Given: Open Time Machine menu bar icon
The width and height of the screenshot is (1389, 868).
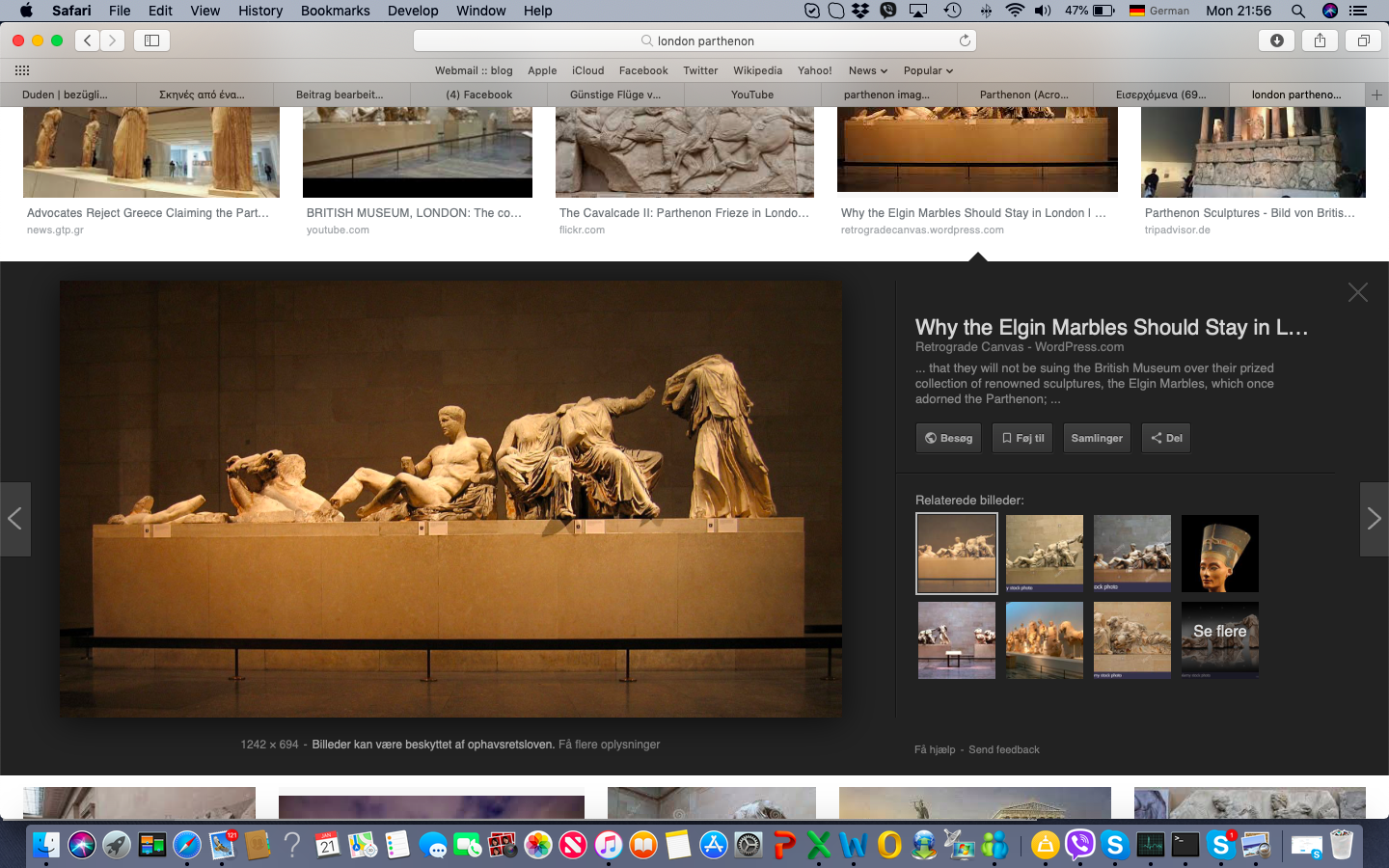Looking at the screenshot, I should pos(952,11).
